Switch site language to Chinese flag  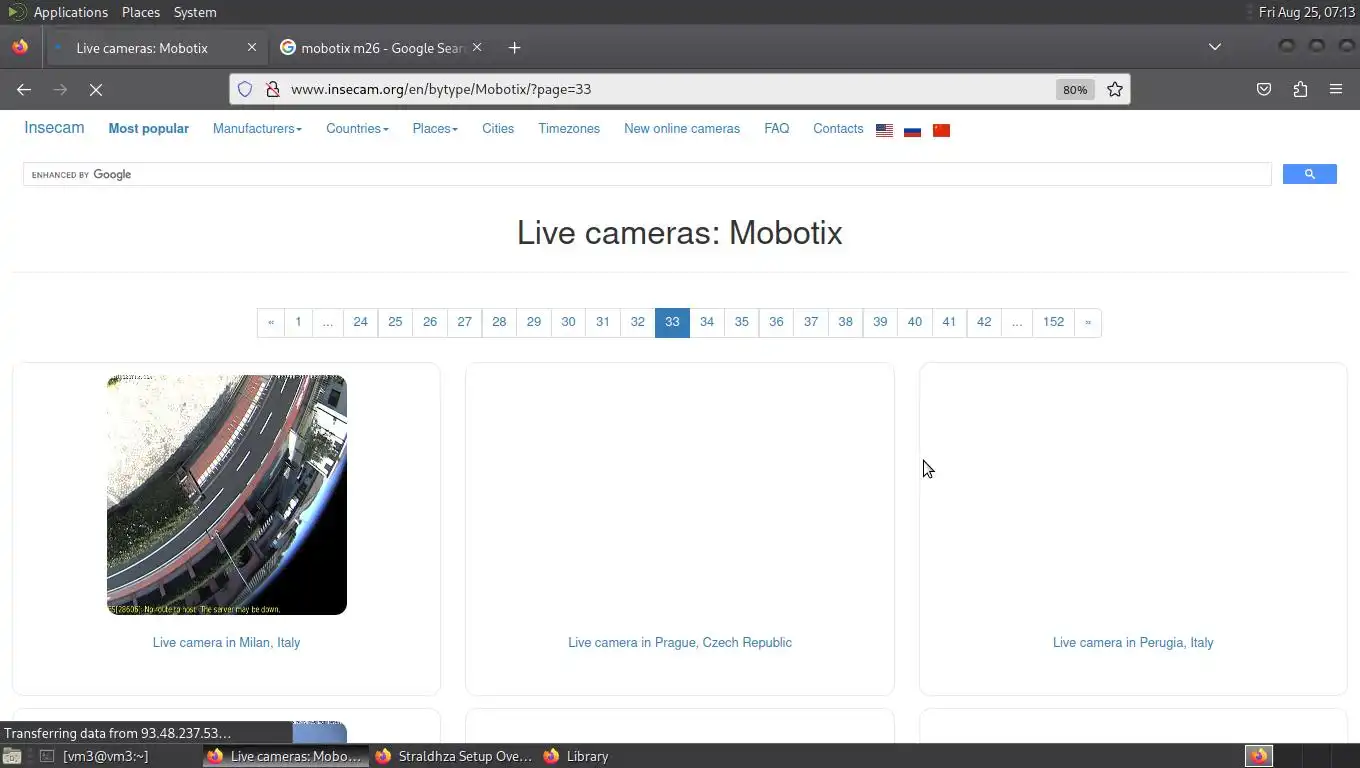point(941,130)
